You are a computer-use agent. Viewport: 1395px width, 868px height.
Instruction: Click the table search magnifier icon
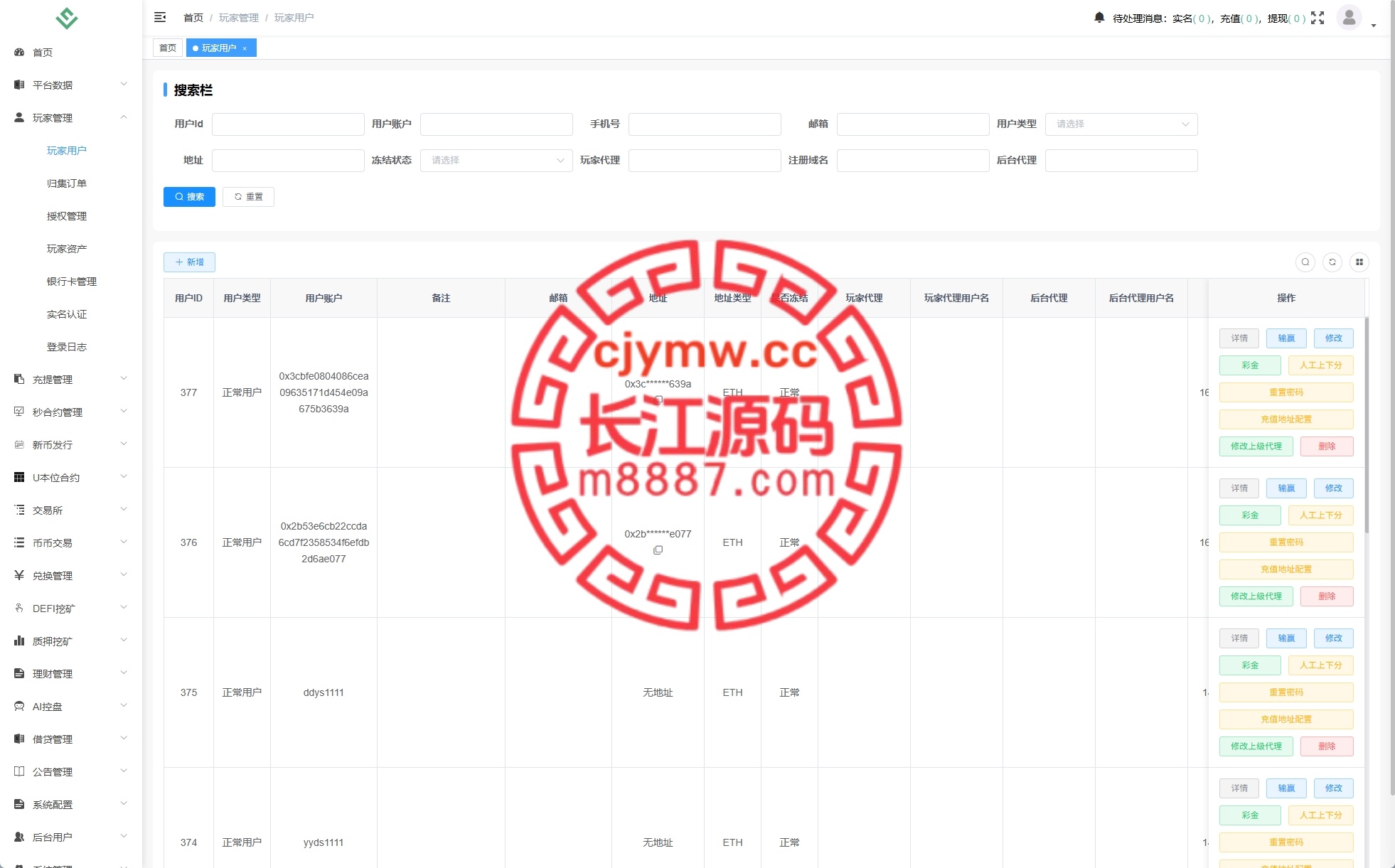(1305, 262)
